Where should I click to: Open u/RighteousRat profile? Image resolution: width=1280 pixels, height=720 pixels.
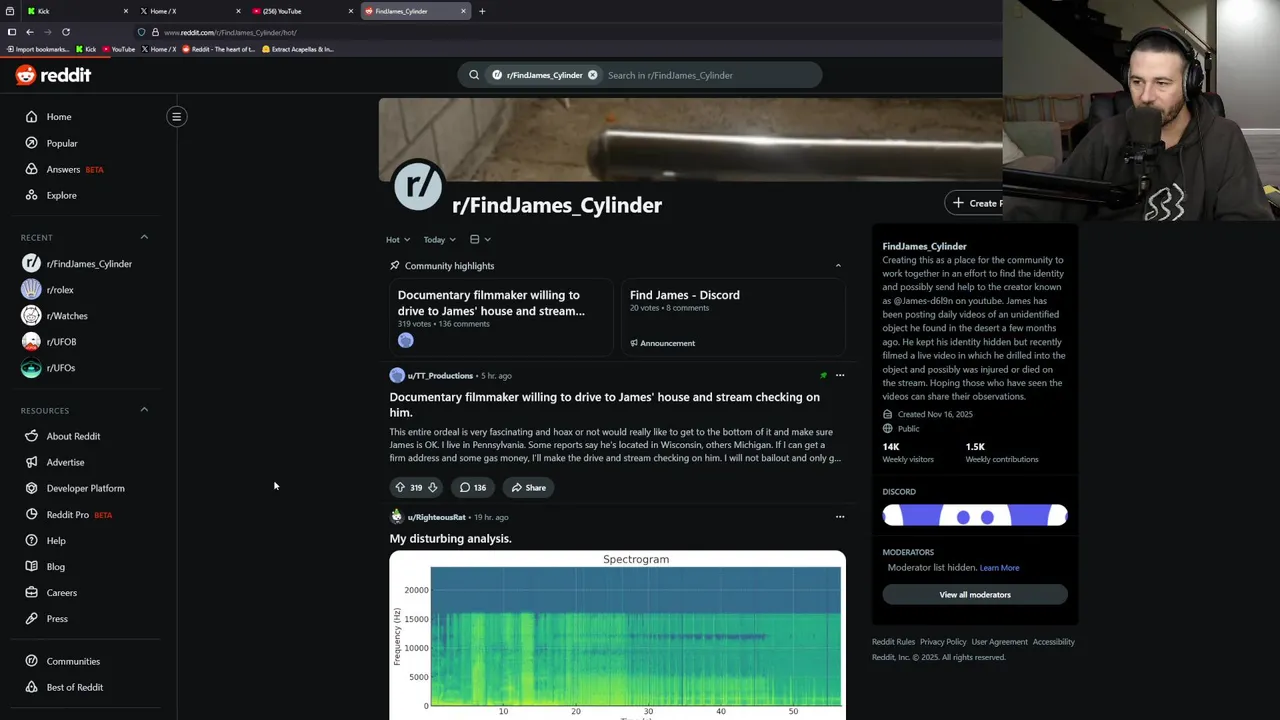click(436, 517)
